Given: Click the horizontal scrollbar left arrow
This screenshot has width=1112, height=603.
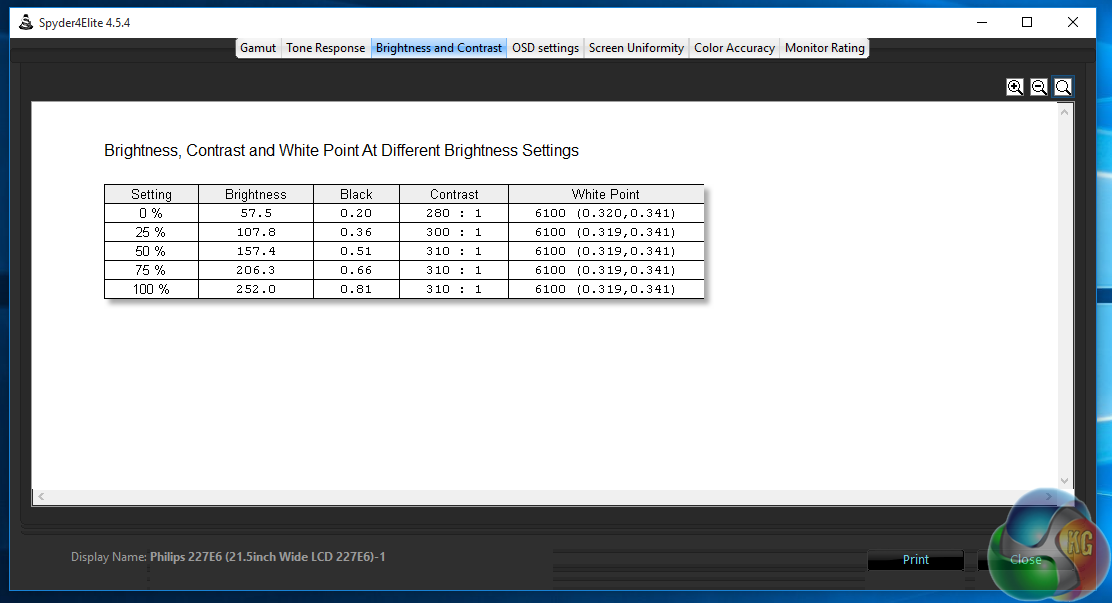Looking at the screenshot, I should click(41, 497).
